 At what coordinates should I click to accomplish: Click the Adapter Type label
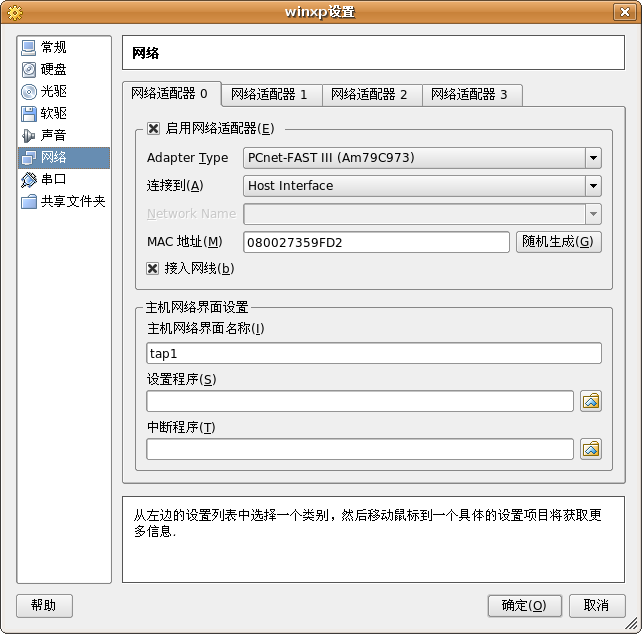click(x=188, y=158)
